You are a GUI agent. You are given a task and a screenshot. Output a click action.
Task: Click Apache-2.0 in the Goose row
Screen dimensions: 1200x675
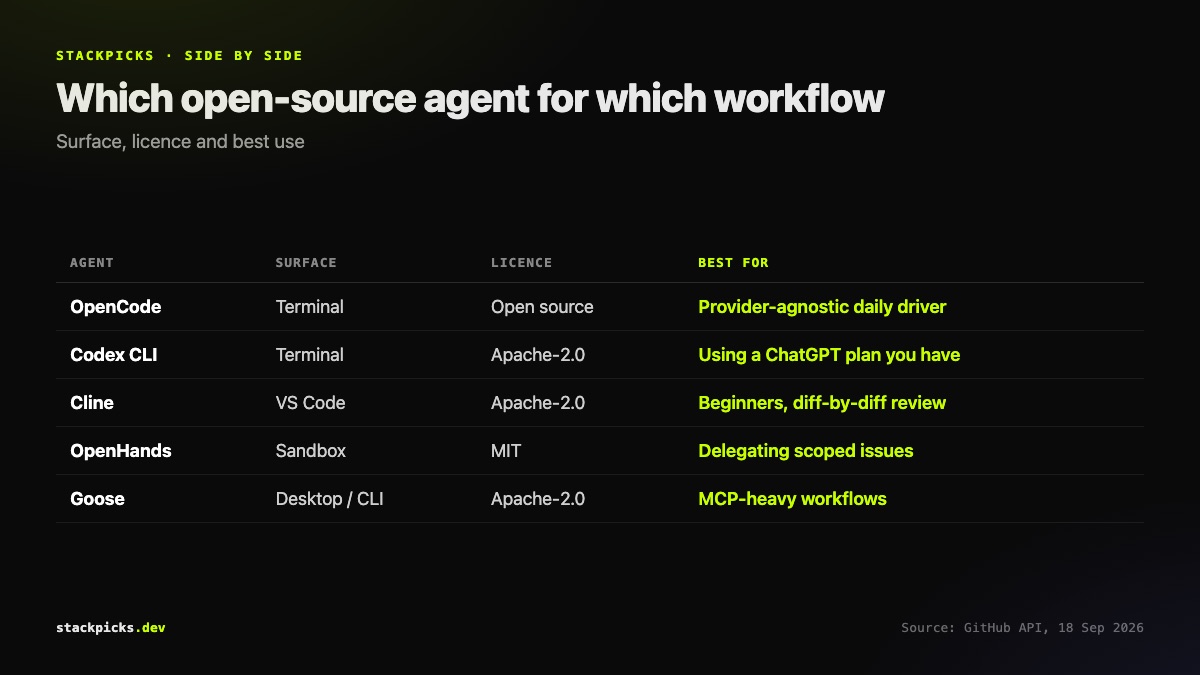coord(538,499)
